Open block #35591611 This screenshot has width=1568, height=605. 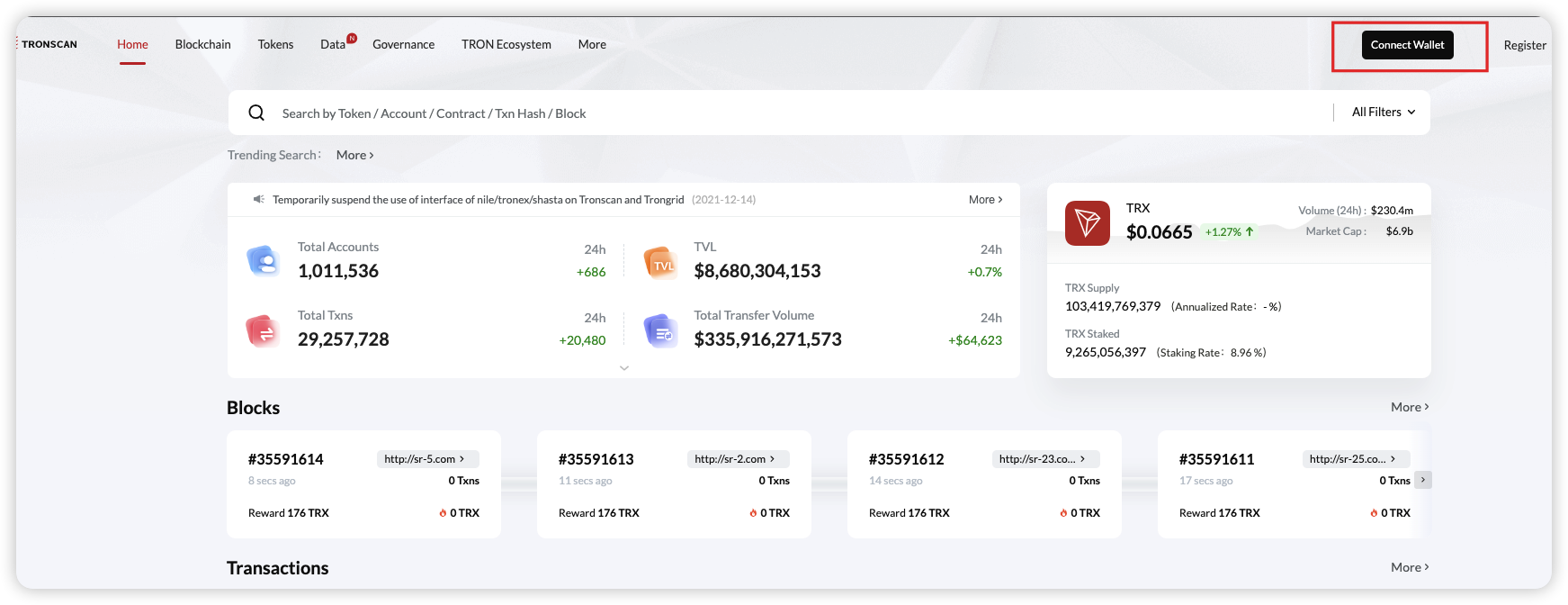[x=1217, y=459]
